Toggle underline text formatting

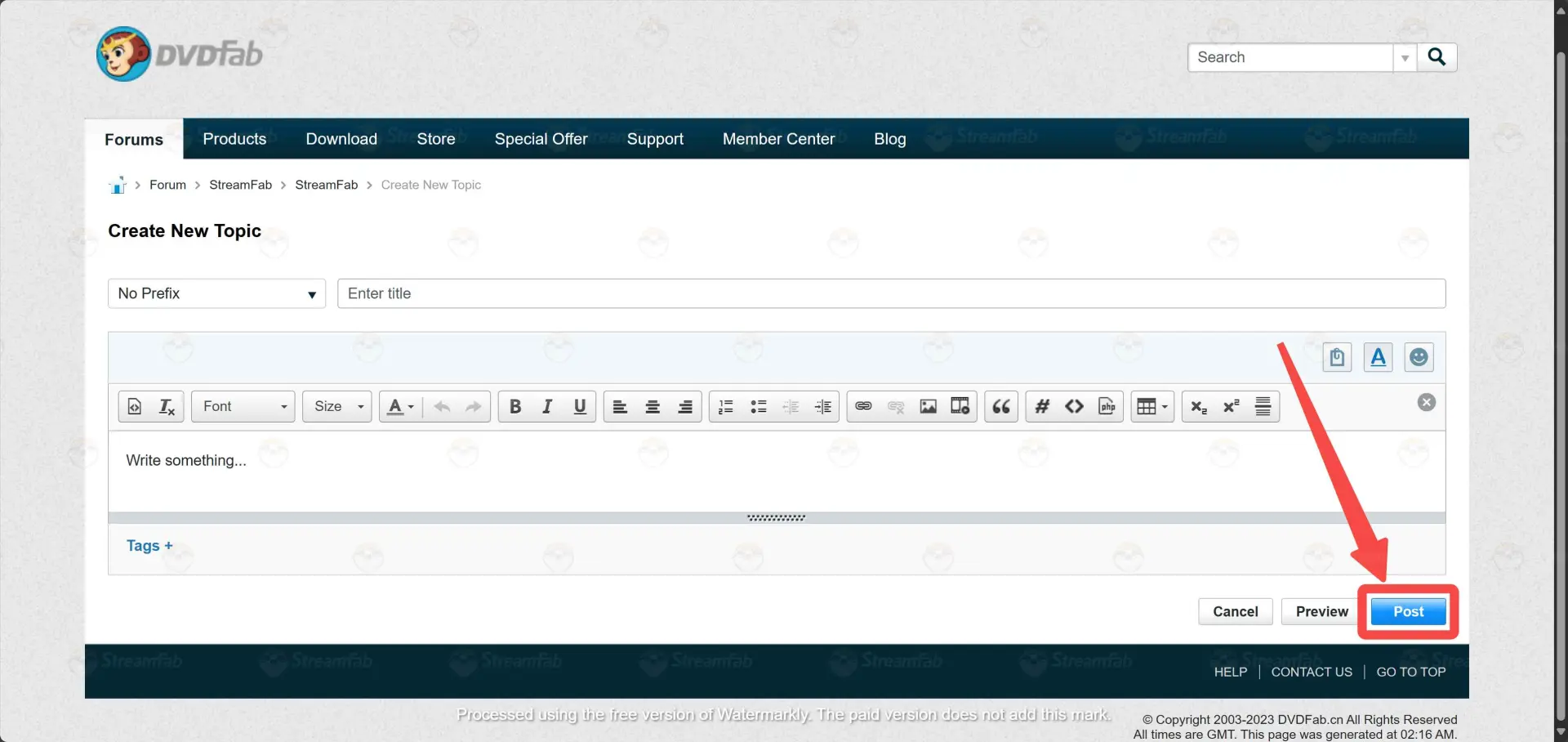(580, 406)
